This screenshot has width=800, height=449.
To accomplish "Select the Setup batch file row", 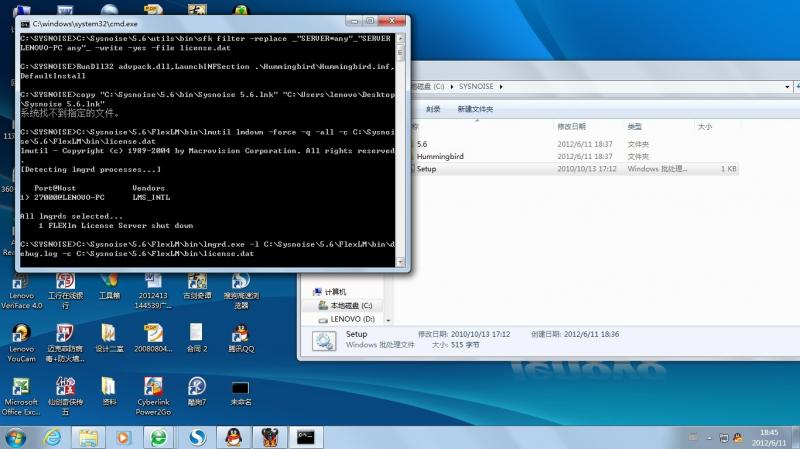I will click(574, 169).
